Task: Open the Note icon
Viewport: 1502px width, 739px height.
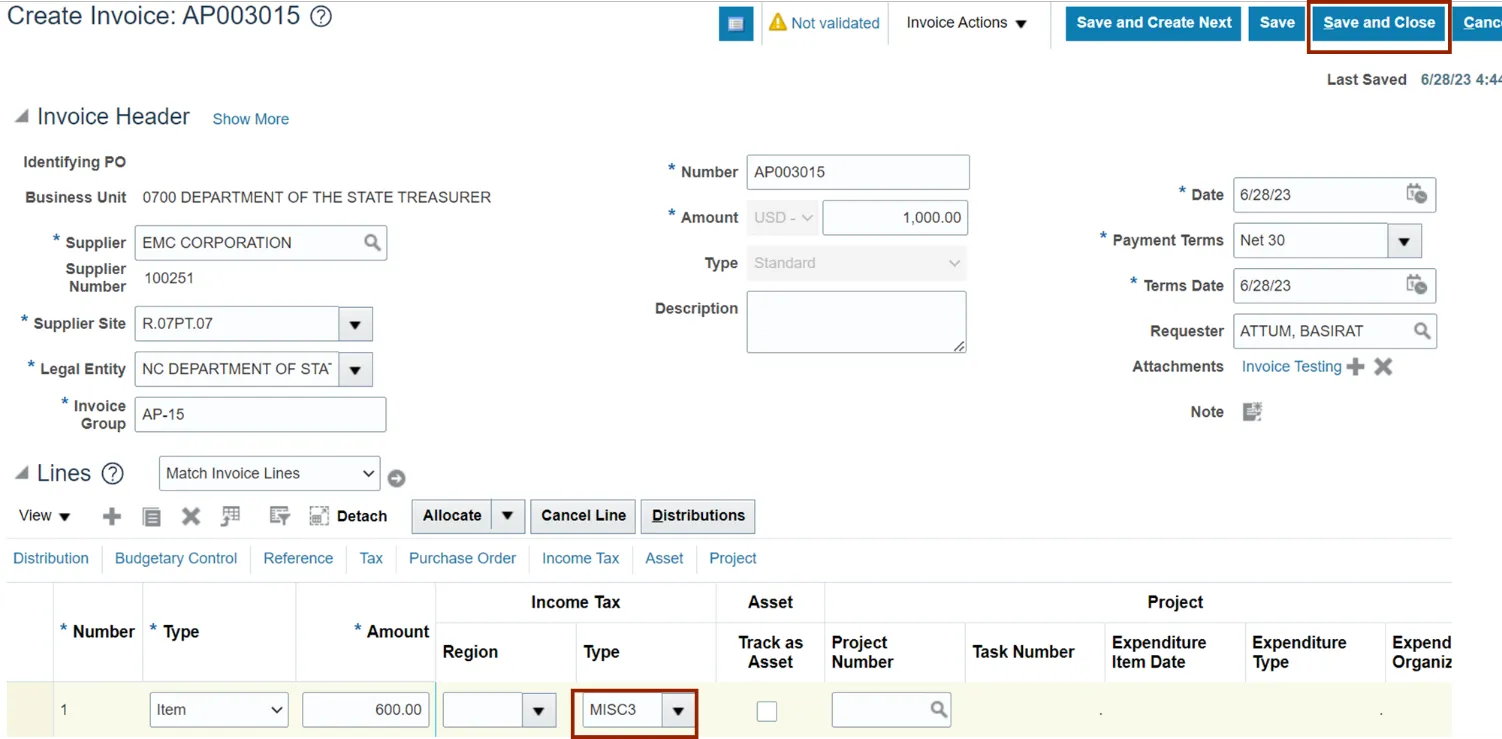Action: (1252, 412)
